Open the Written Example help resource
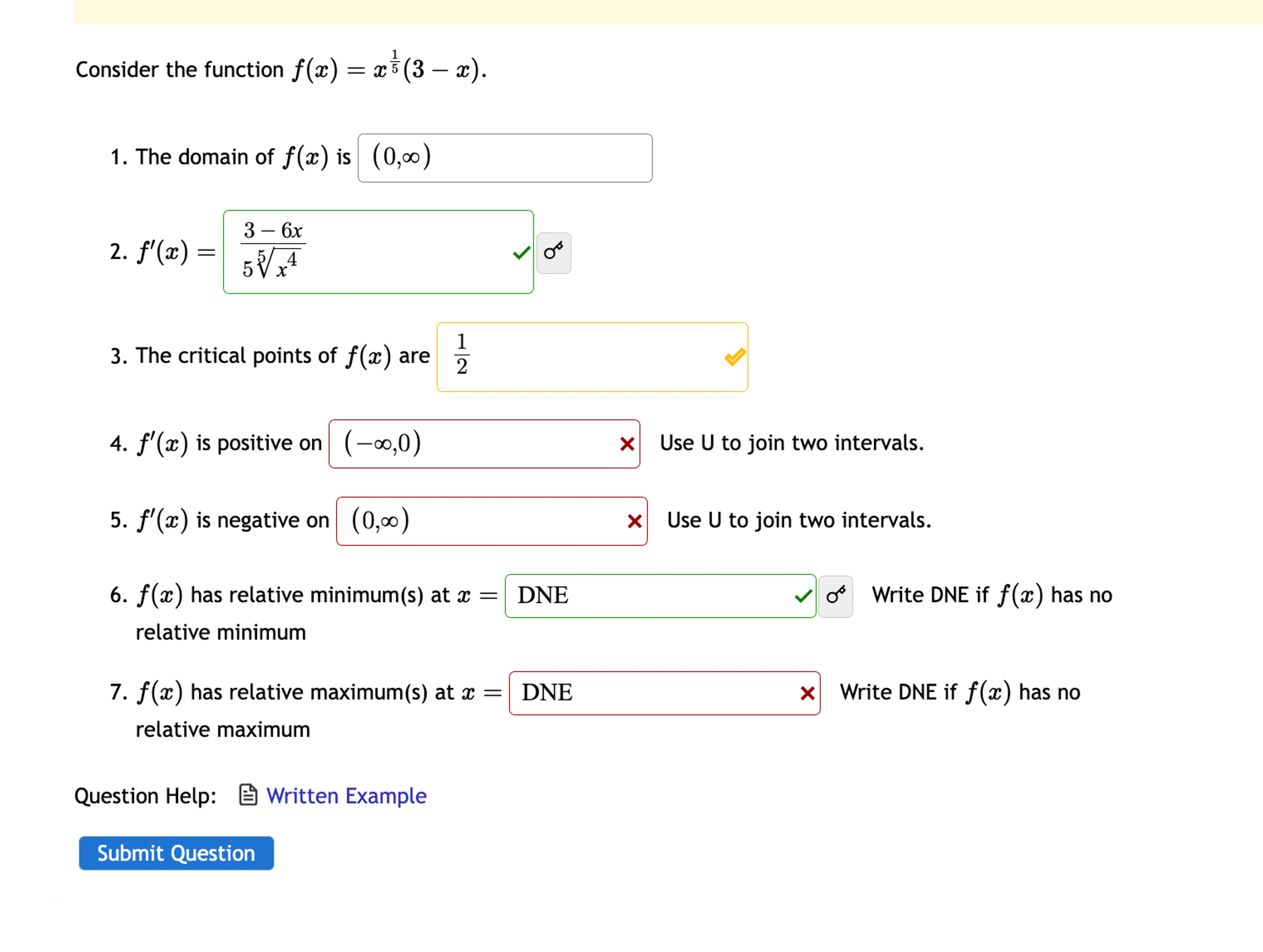The width and height of the screenshot is (1263, 952). click(346, 795)
